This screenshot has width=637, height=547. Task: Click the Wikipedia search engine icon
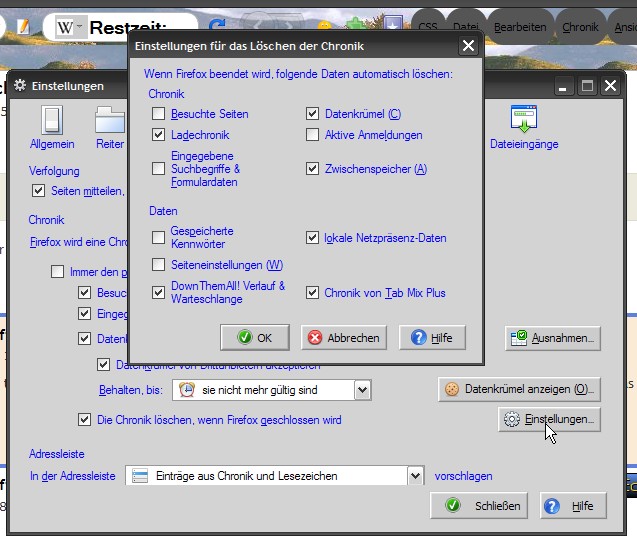(65, 28)
